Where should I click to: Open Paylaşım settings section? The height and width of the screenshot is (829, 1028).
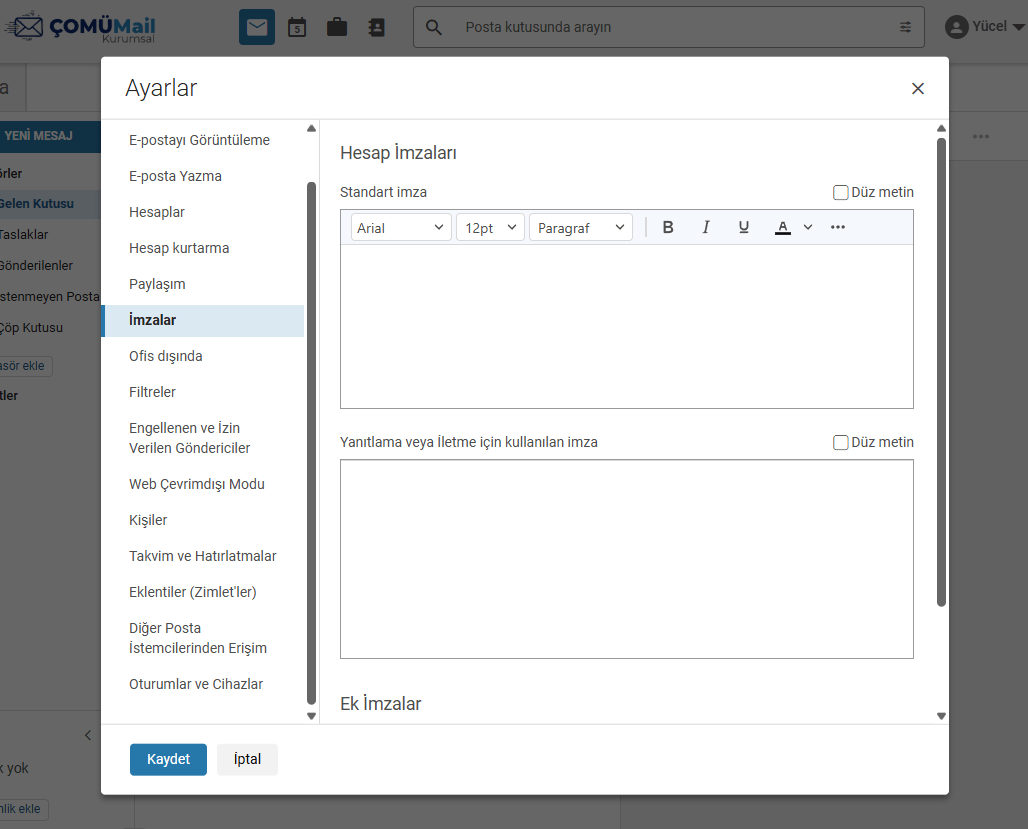click(x=157, y=284)
